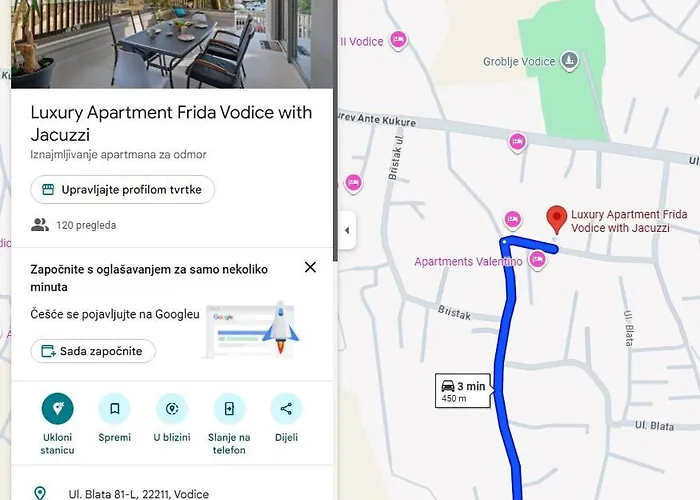This screenshot has height=500, width=700.
Task: Open U blizini nearby search icon
Action: click(x=172, y=408)
